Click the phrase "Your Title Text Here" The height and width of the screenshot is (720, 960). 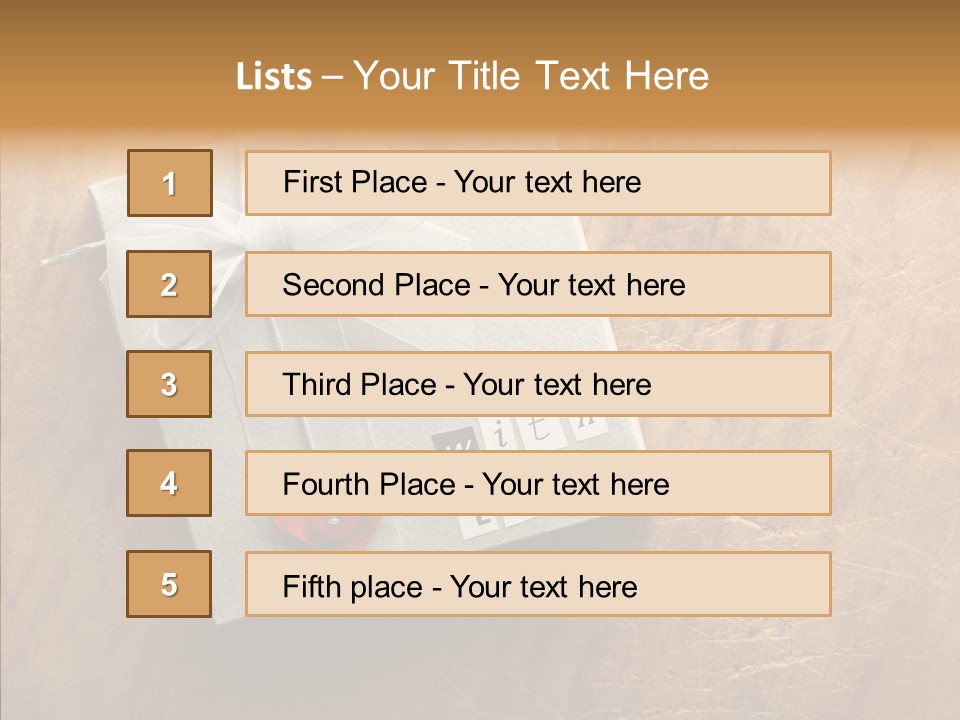tap(531, 76)
